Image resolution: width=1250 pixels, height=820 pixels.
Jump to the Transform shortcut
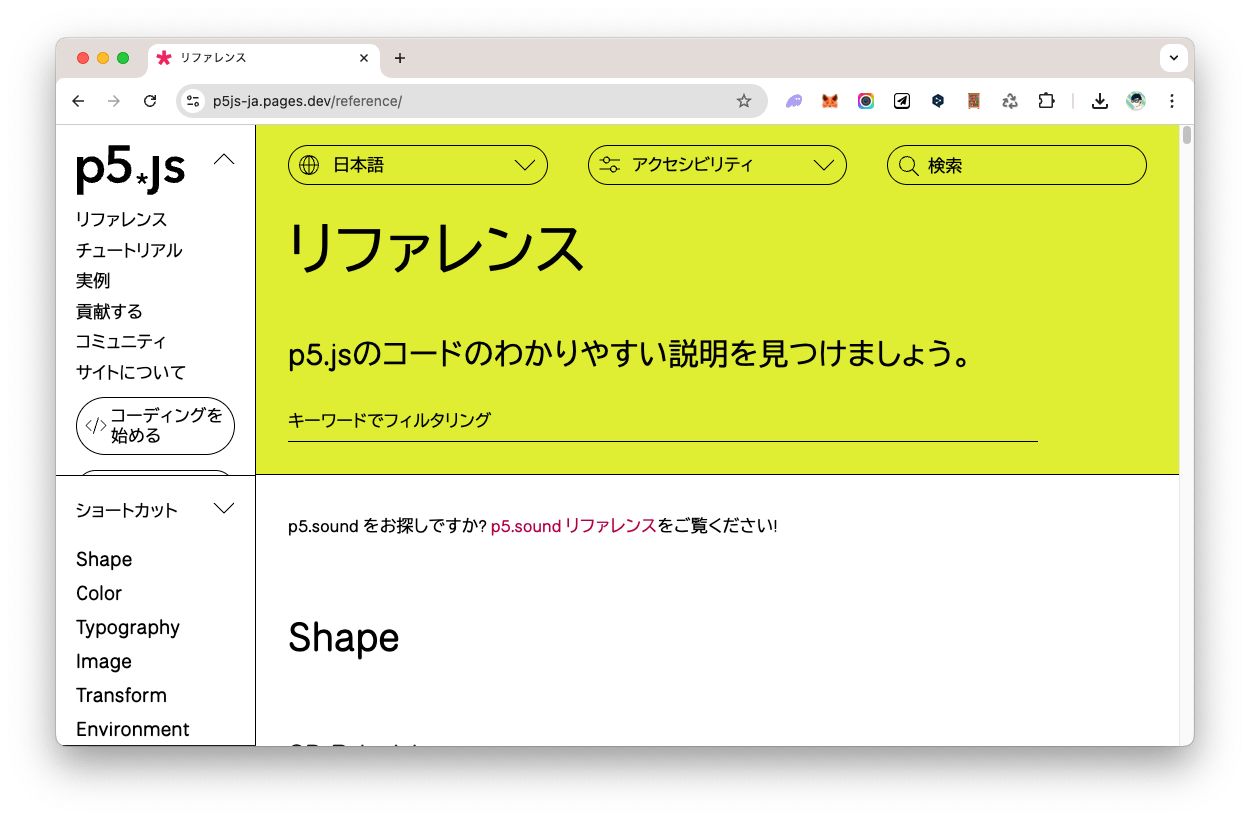(121, 695)
